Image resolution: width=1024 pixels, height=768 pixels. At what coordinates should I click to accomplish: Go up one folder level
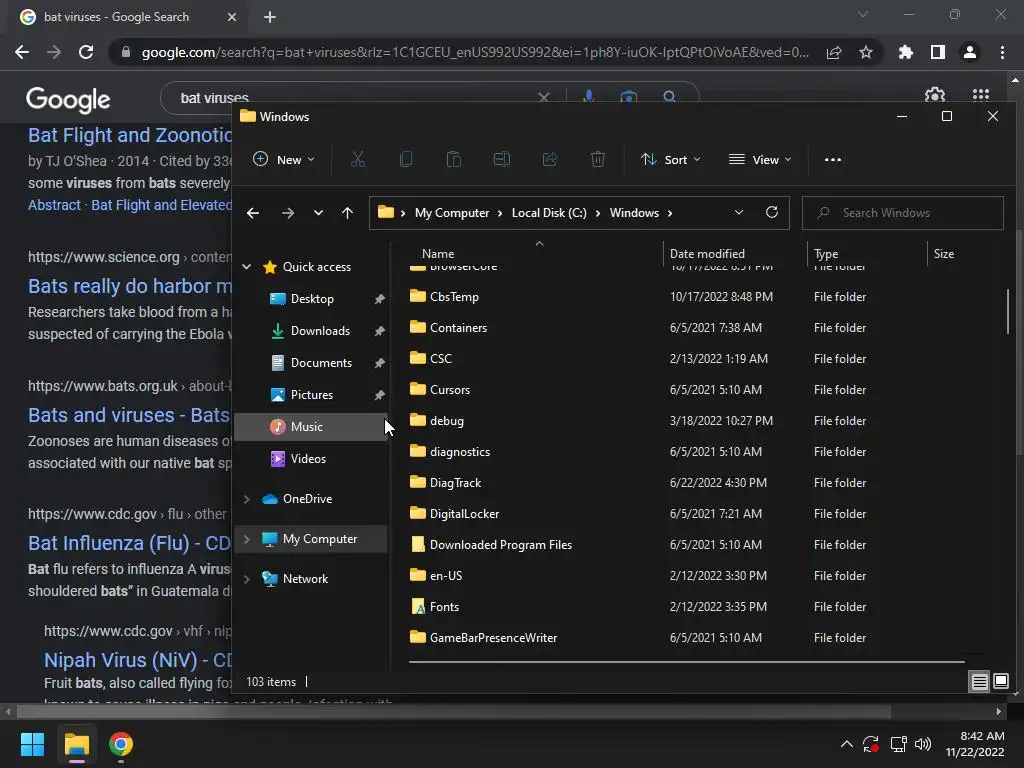347,213
